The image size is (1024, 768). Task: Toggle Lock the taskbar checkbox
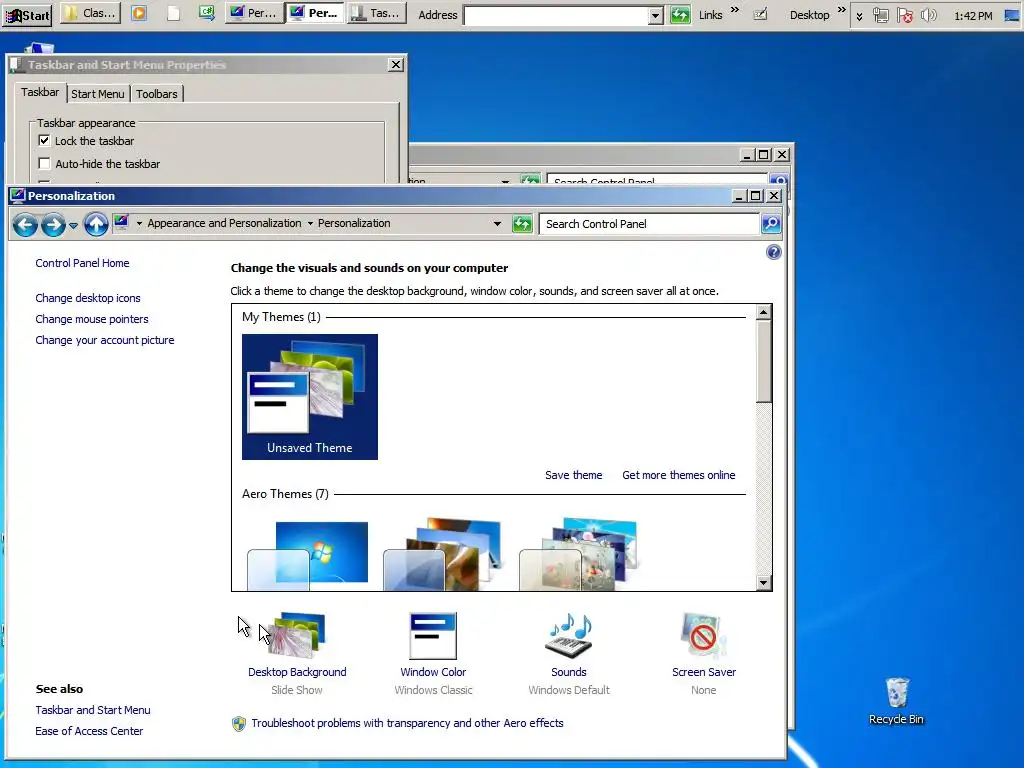point(44,140)
